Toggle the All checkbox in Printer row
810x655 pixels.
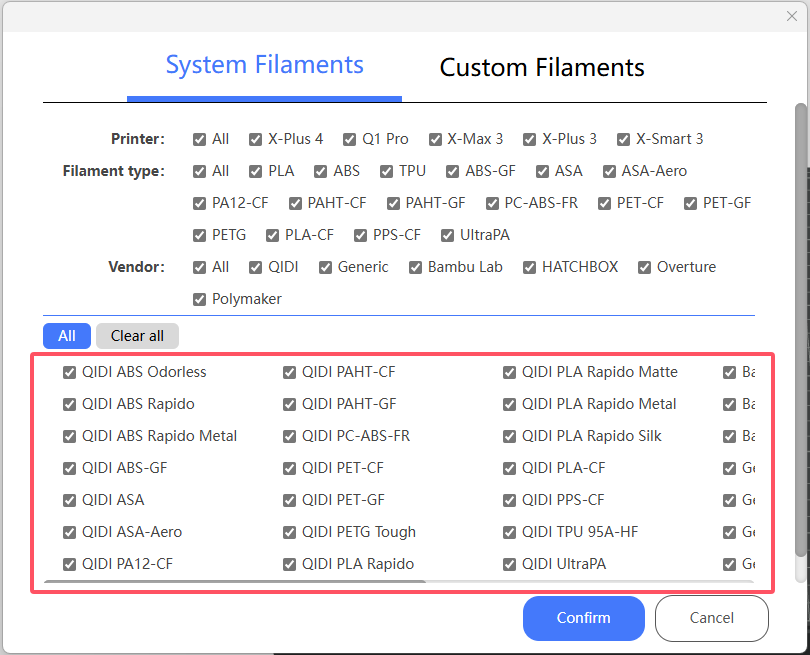tap(199, 139)
